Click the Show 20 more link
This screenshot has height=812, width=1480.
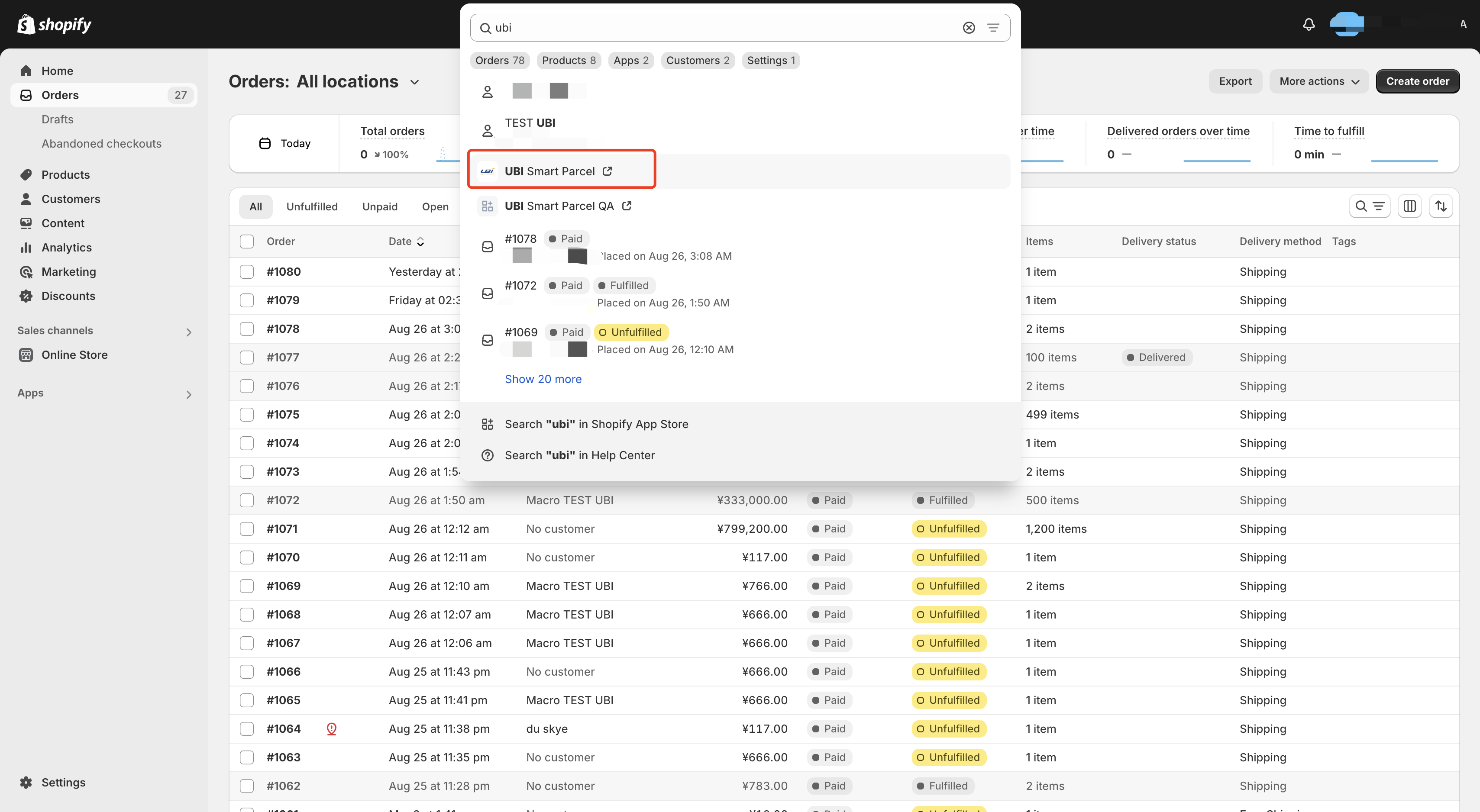(x=543, y=379)
